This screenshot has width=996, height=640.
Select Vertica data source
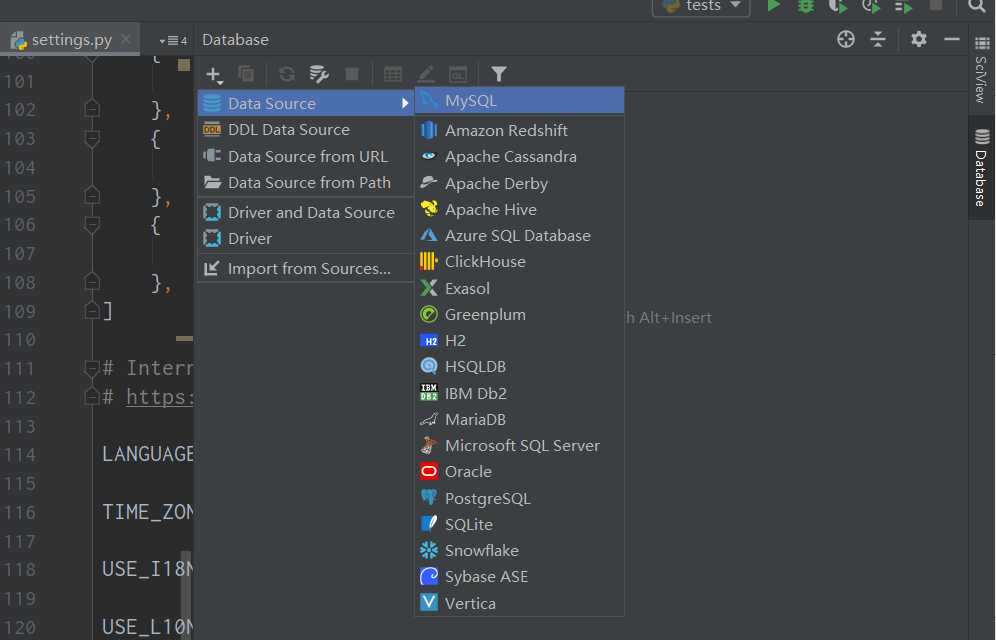[x=520, y=603]
